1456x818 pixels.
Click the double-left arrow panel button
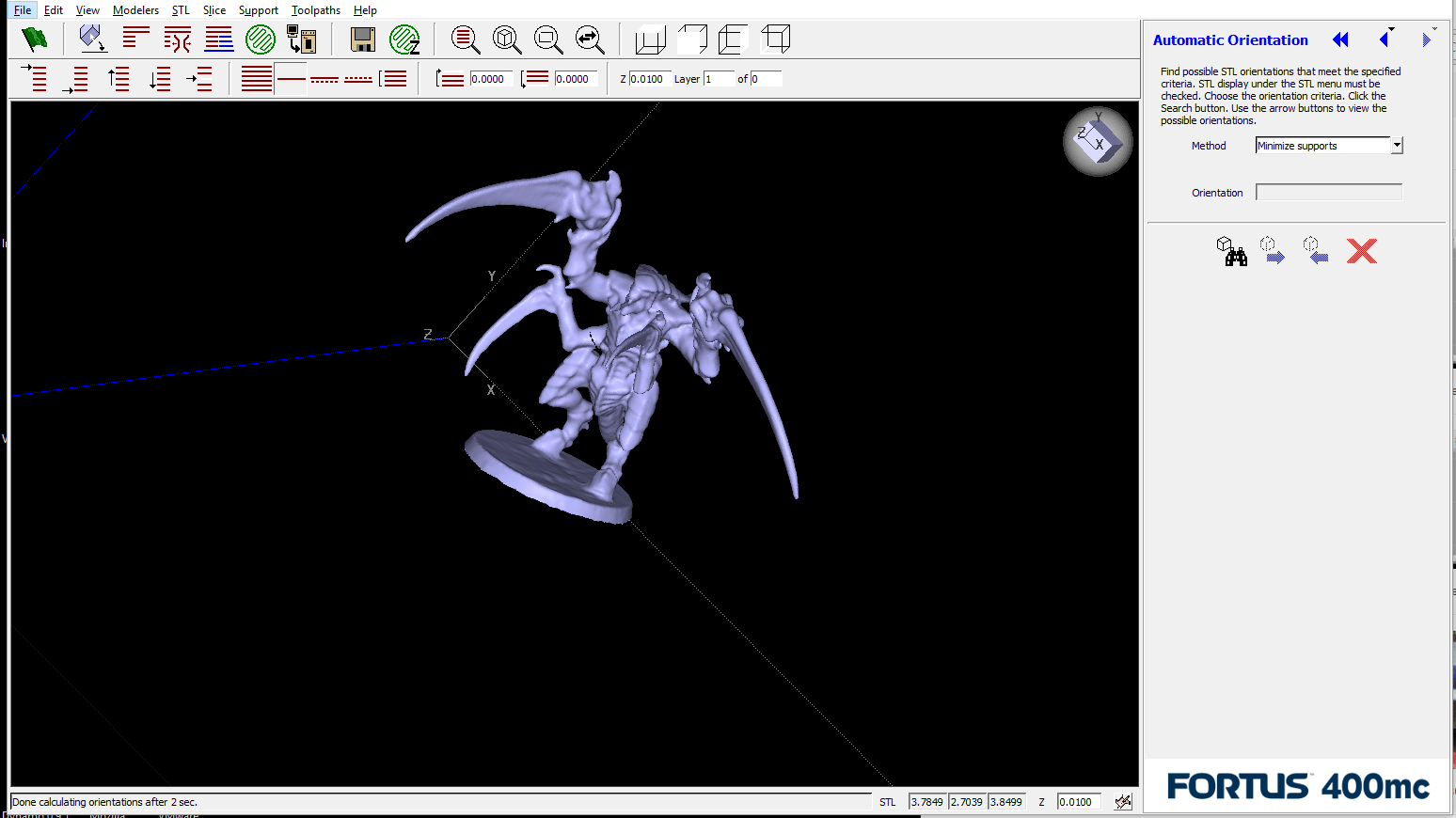1340,39
